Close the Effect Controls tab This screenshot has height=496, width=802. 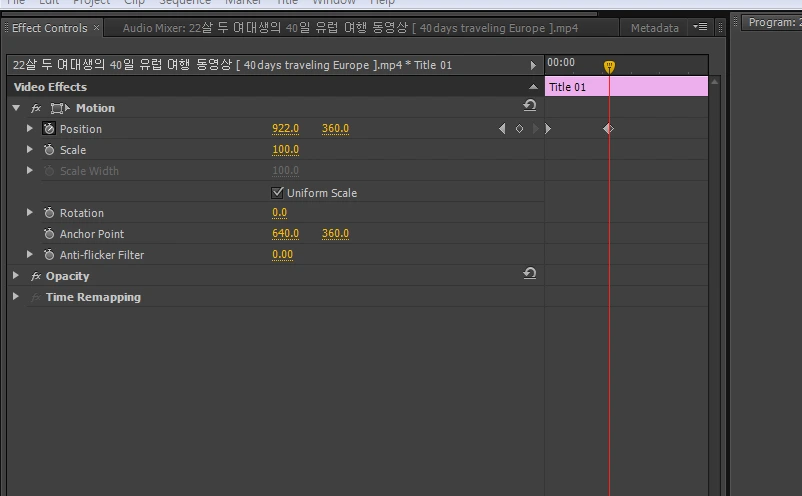tap(96, 28)
